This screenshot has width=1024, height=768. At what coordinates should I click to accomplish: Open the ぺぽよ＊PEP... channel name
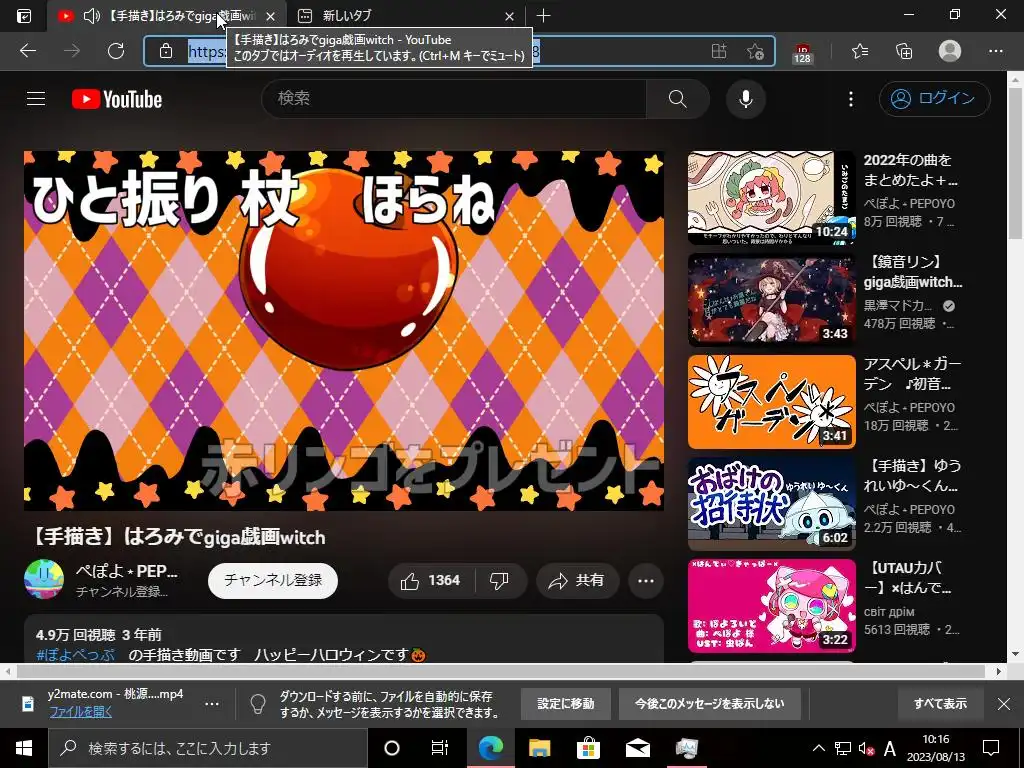[x=126, y=571]
